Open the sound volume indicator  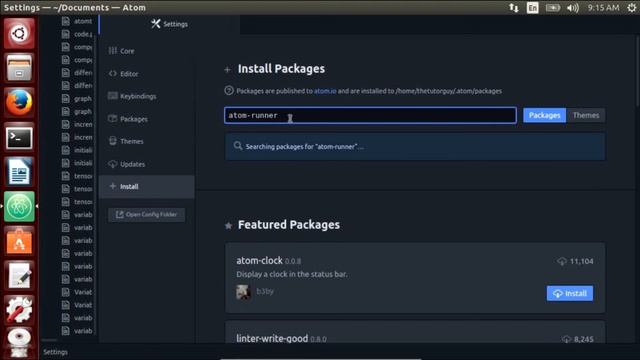tap(573, 8)
